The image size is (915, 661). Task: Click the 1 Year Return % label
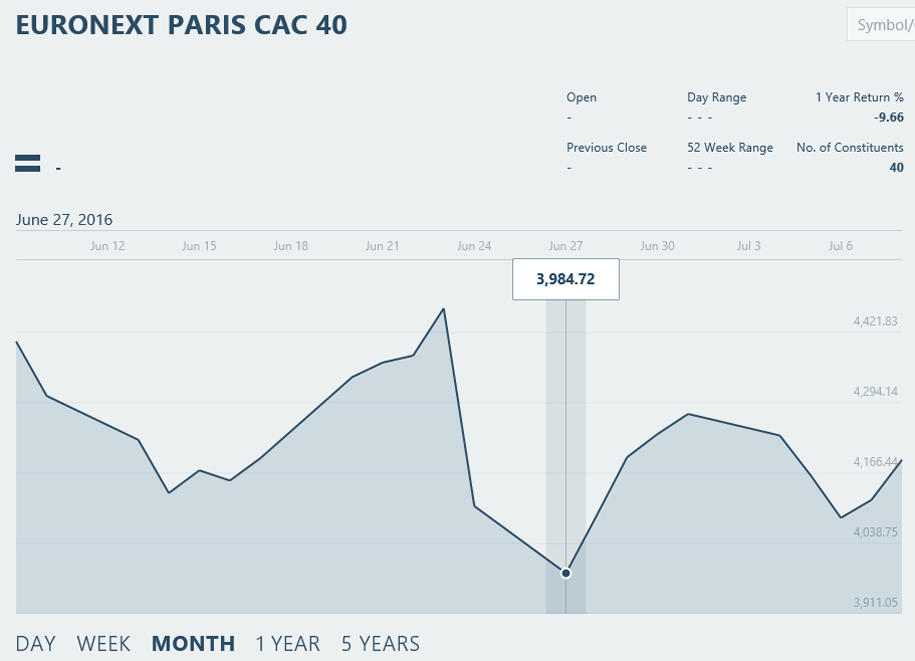point(859,97)
